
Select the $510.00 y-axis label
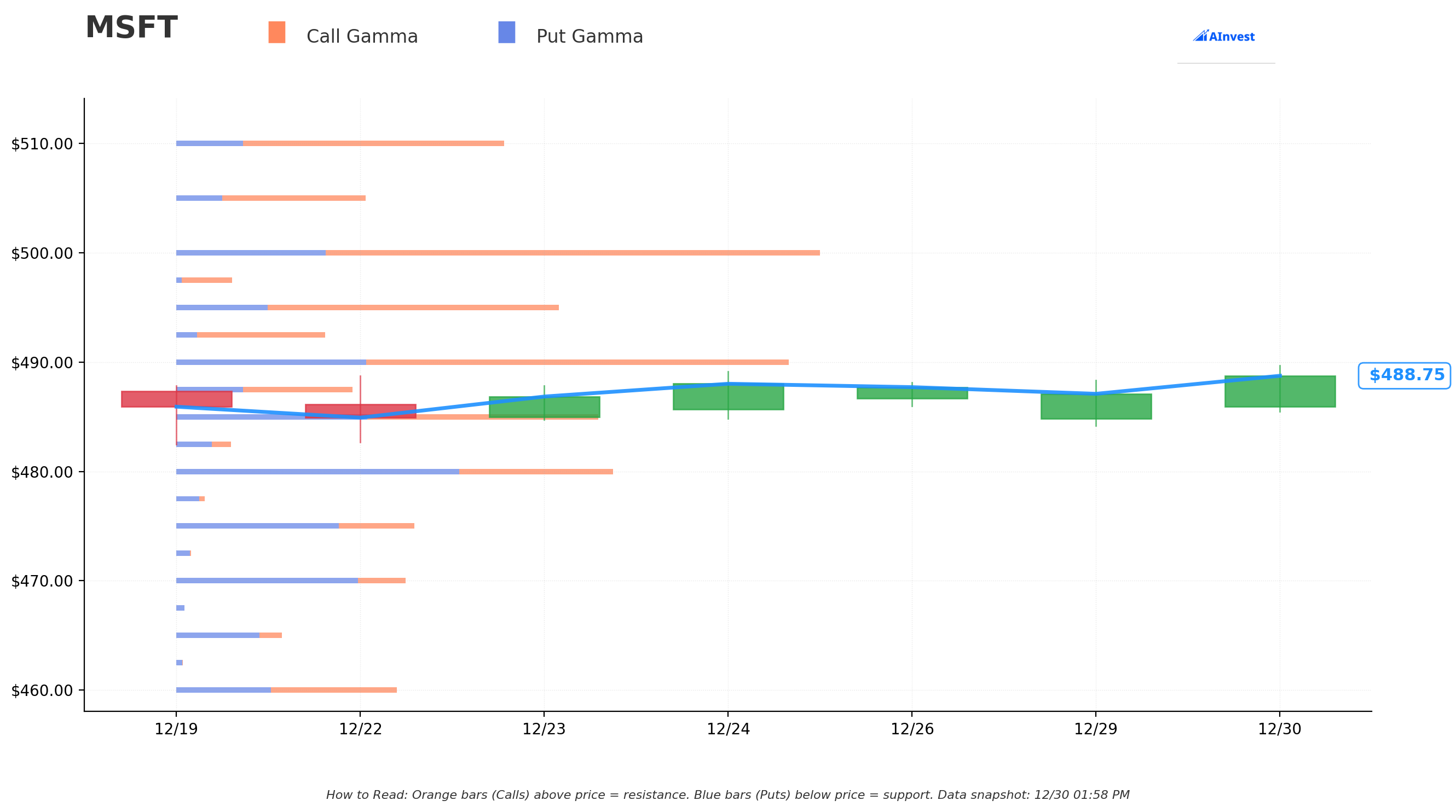pyautogui.click(x=42, y=144)
